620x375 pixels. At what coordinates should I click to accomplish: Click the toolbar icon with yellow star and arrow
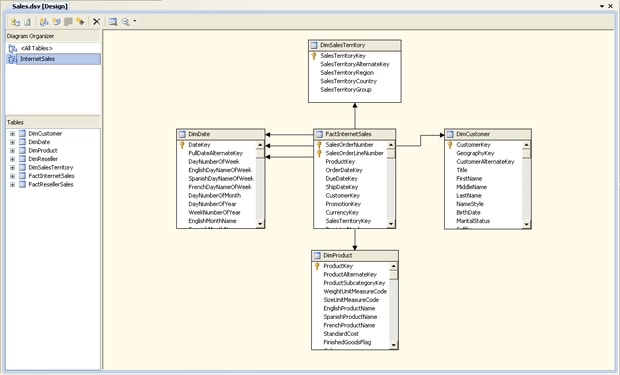(x=80, y=22)
